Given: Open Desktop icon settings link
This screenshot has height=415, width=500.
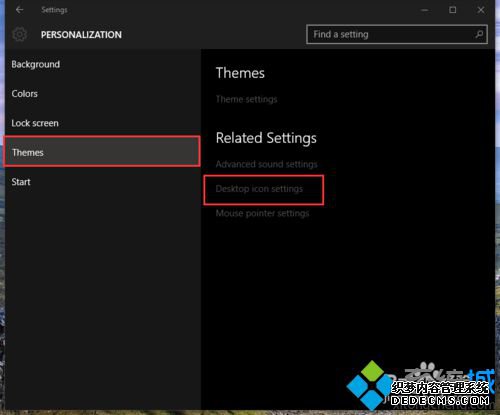Looking at the screenshot, I should 259,189.
